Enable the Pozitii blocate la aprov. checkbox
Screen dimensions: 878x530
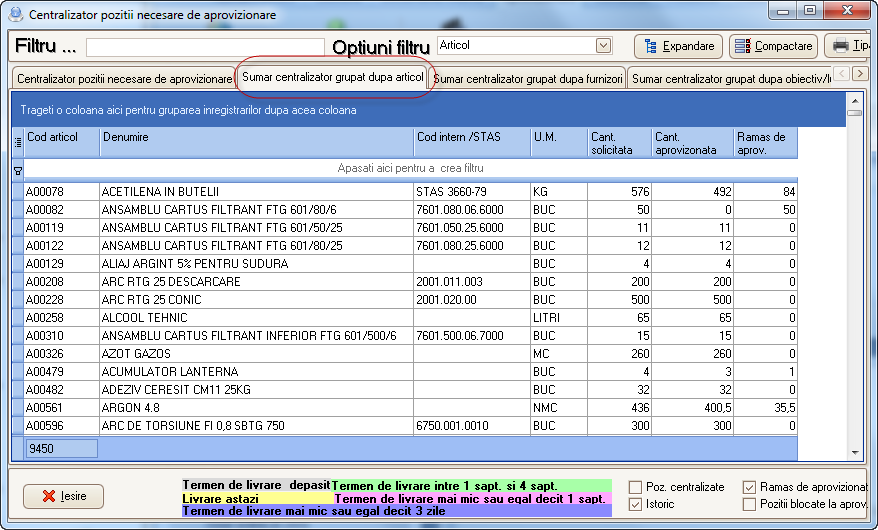(749, 504)
